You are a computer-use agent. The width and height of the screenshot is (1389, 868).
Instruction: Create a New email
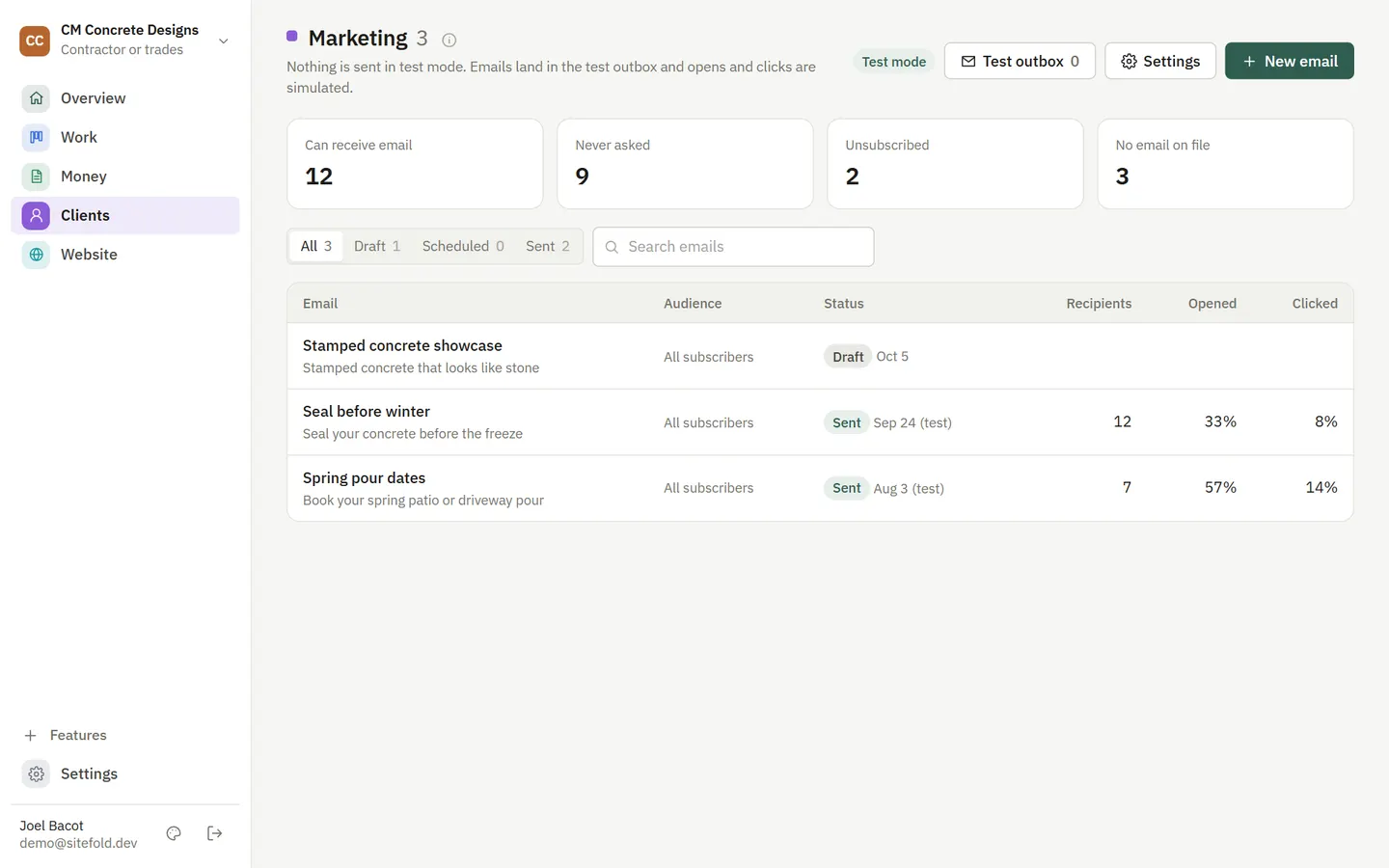1290,61
